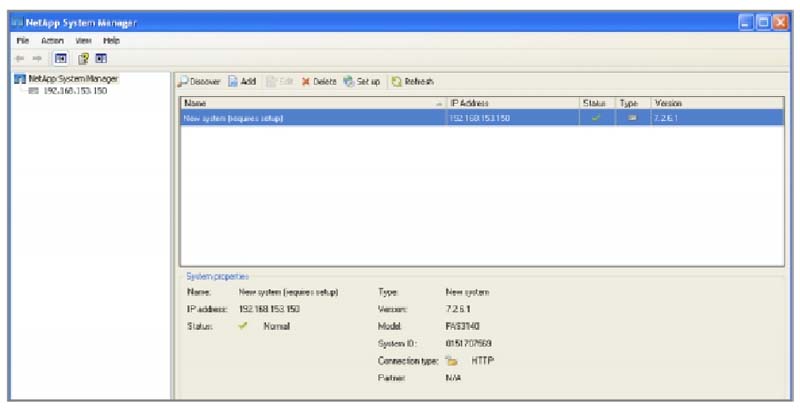The height and width of the screenshot is (409, 800).
Task: Open the View menu
Action: (83, 40)
